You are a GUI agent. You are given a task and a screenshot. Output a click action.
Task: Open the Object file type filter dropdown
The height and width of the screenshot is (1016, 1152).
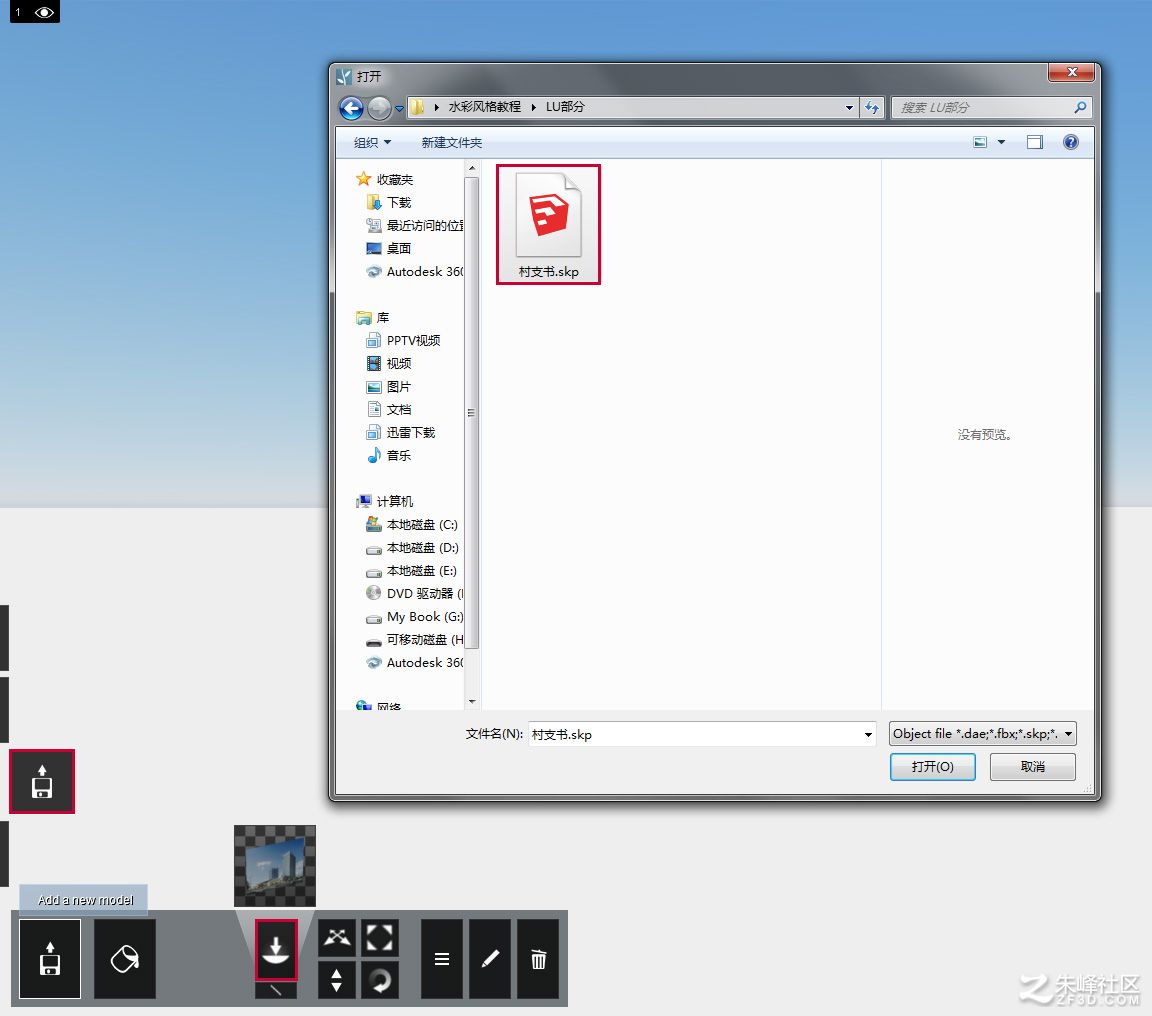coord(982,733)
